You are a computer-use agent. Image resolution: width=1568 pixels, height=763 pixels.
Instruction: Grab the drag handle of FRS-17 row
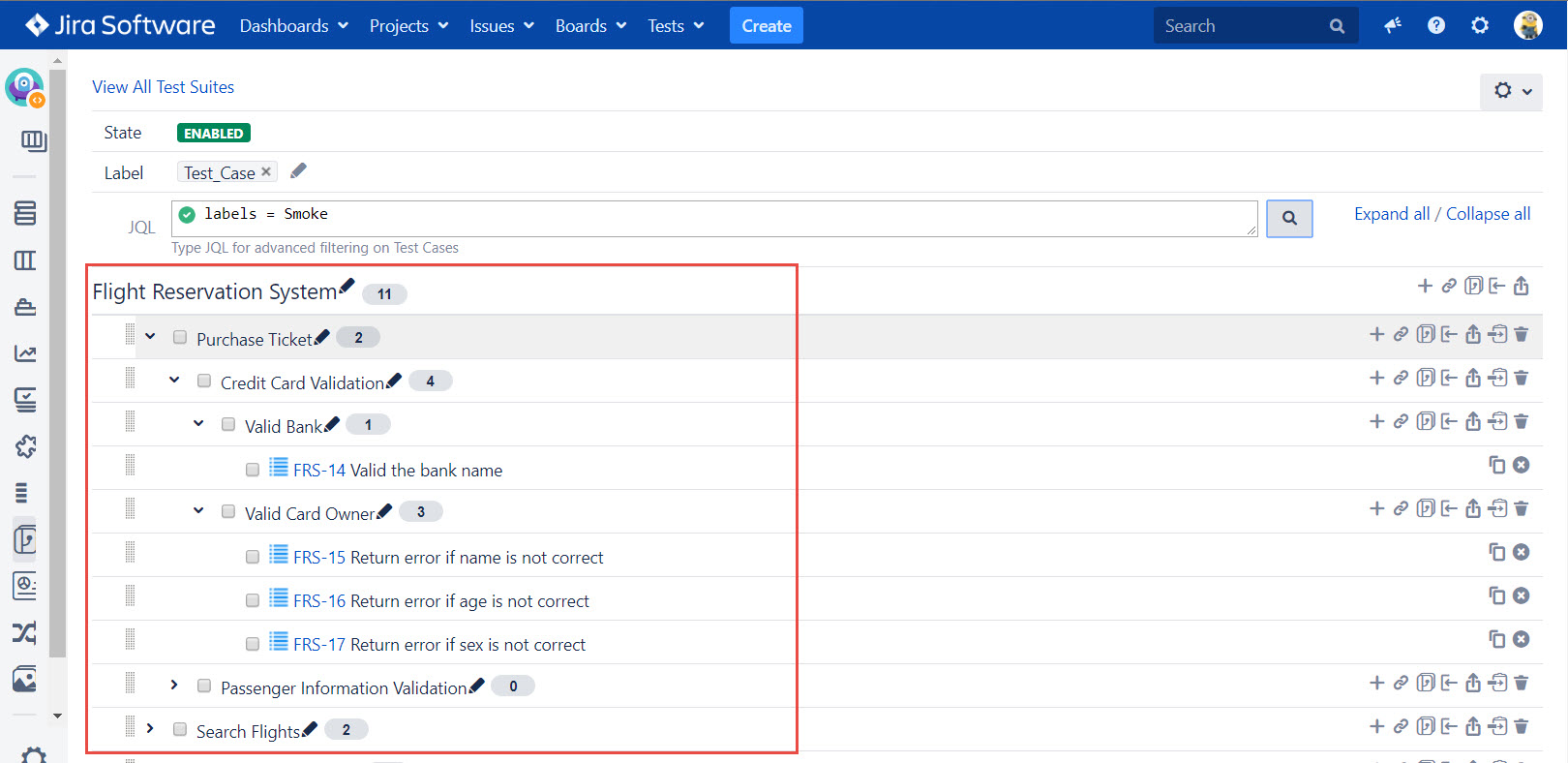(130, 639)
